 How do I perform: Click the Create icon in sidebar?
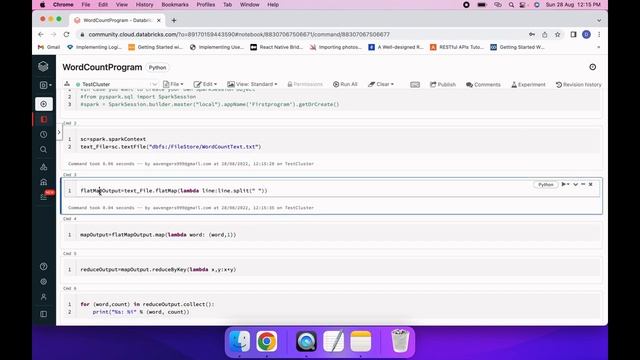coord(44,104)
